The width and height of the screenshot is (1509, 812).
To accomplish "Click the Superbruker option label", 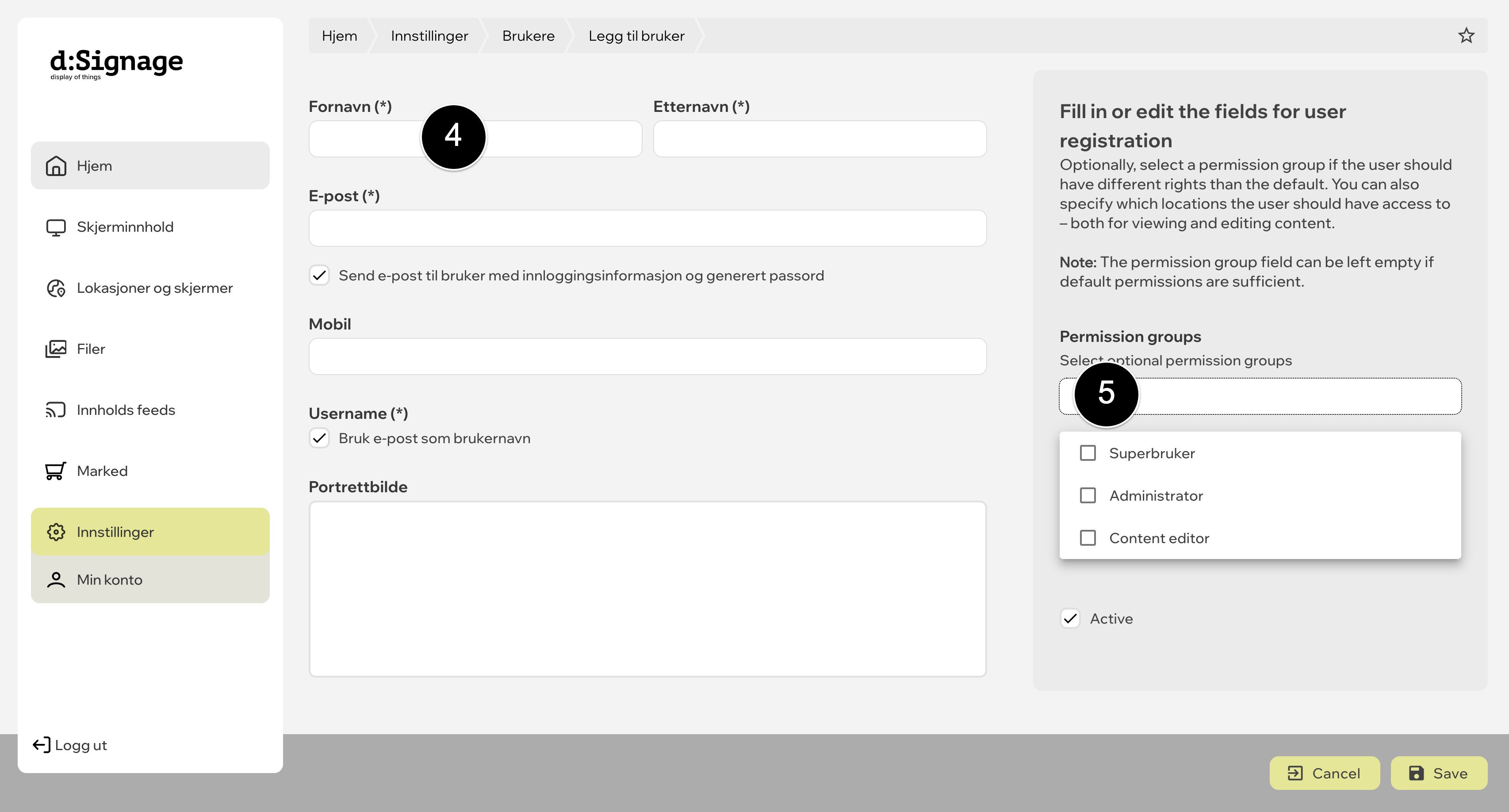I will coord(1152,453).
